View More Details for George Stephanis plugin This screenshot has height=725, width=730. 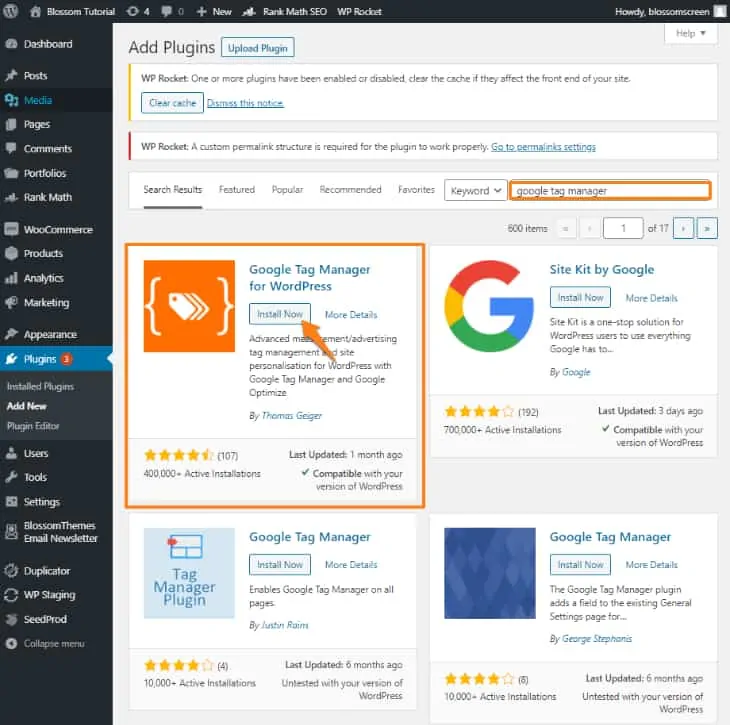[651, 565]
